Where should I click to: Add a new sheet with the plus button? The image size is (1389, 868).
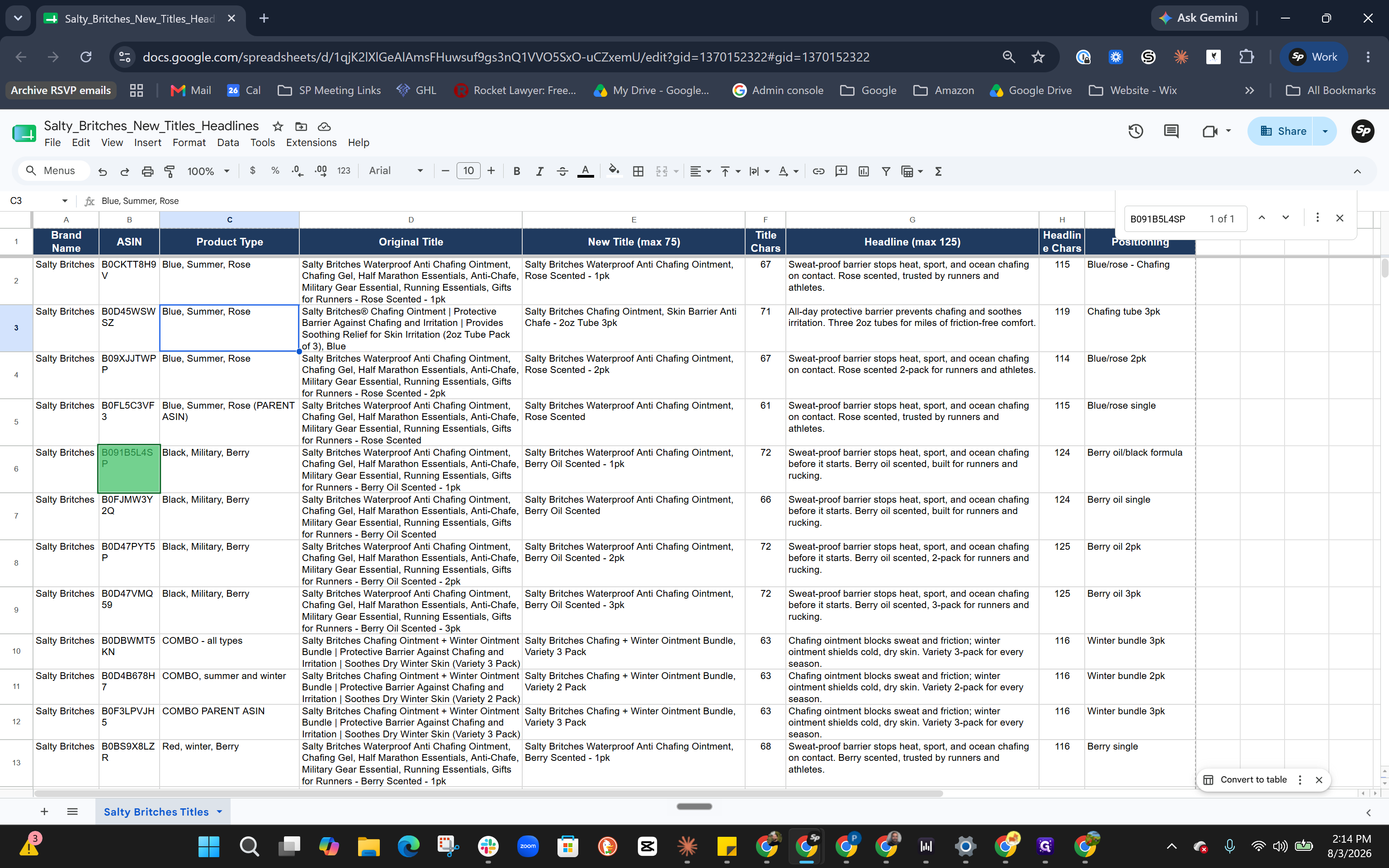click(44, 811)
